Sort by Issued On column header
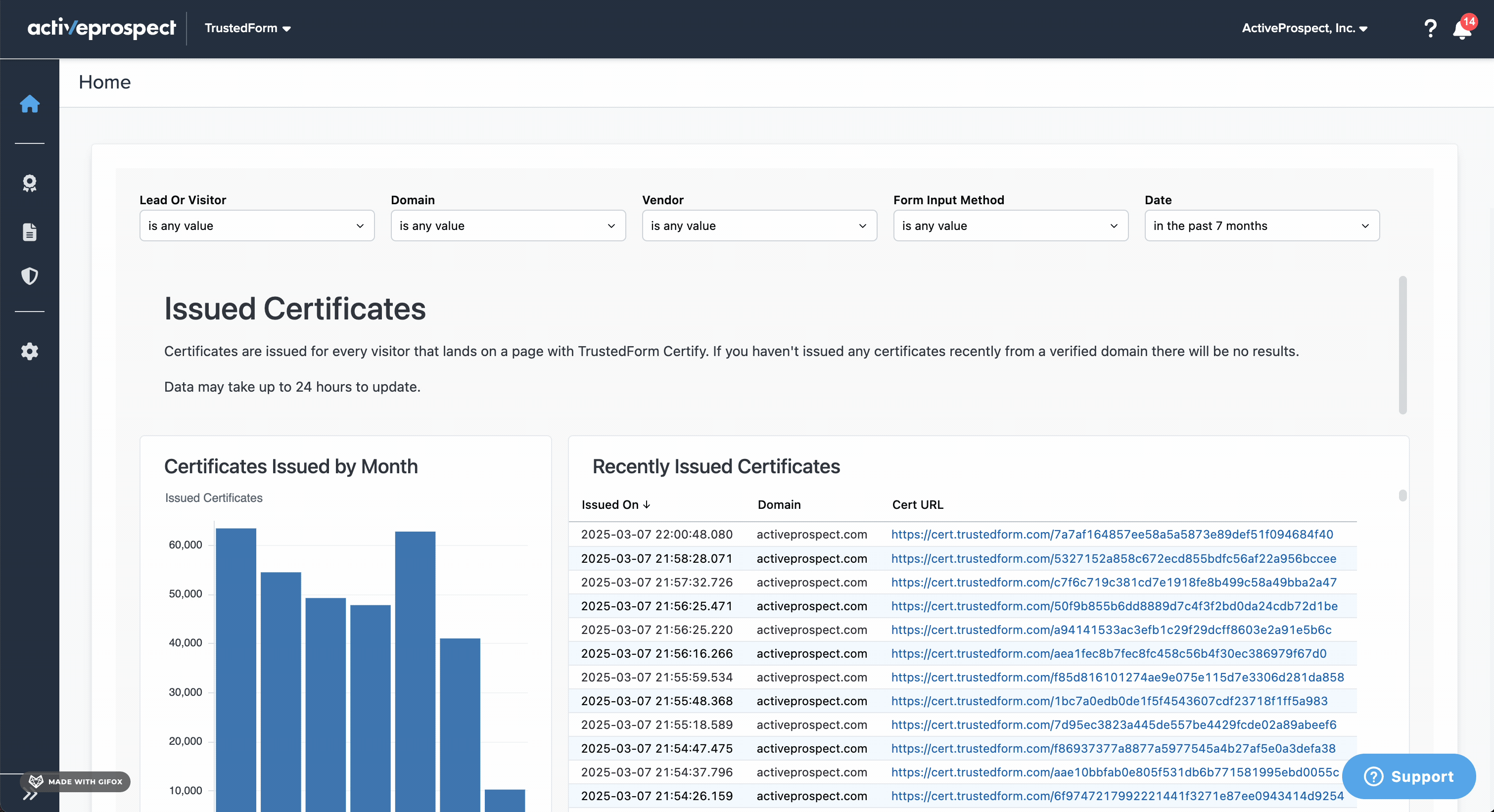The height and width of the screenshot is (812, 1494). 616,505
